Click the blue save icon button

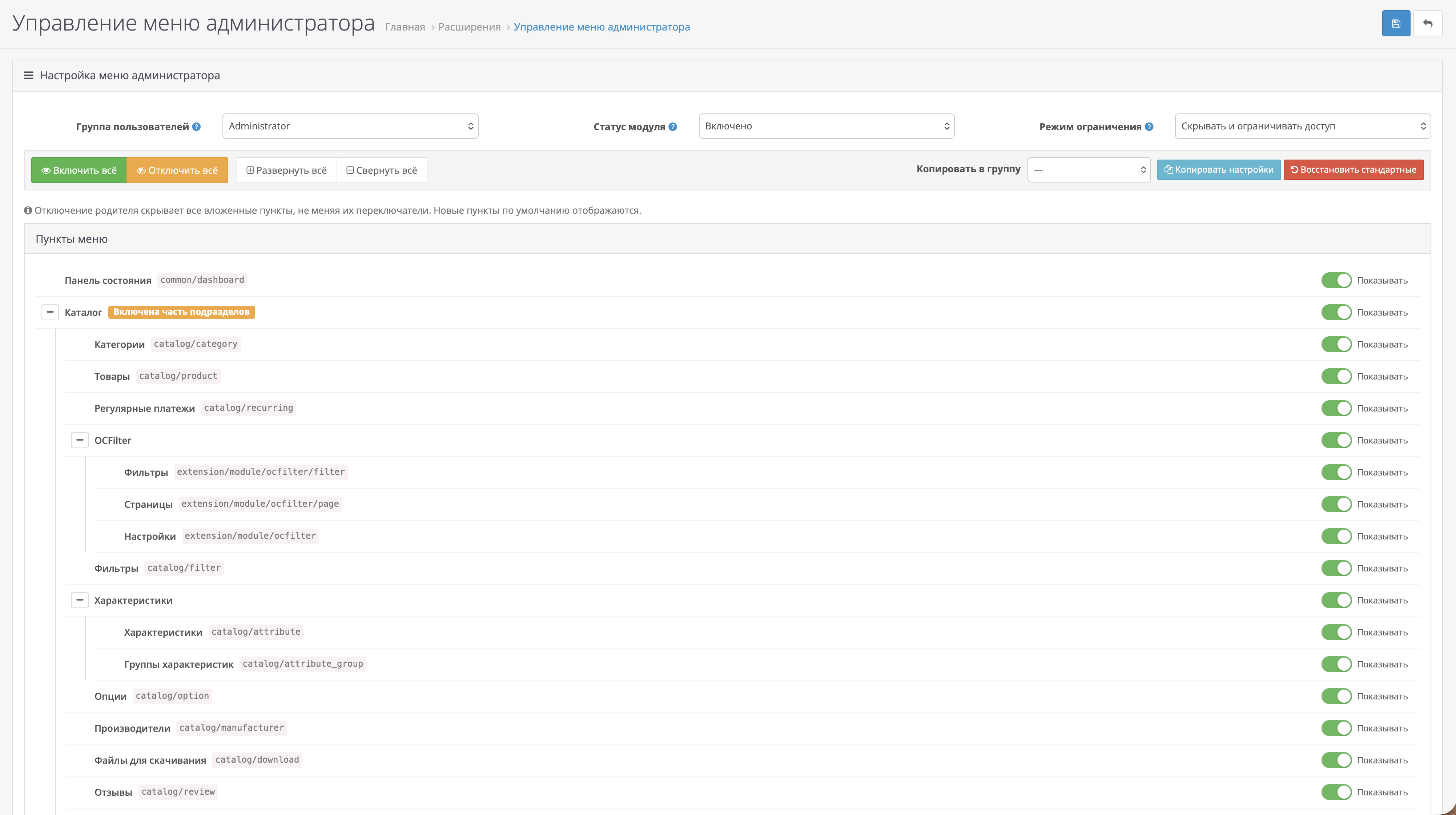[1396, 24]
